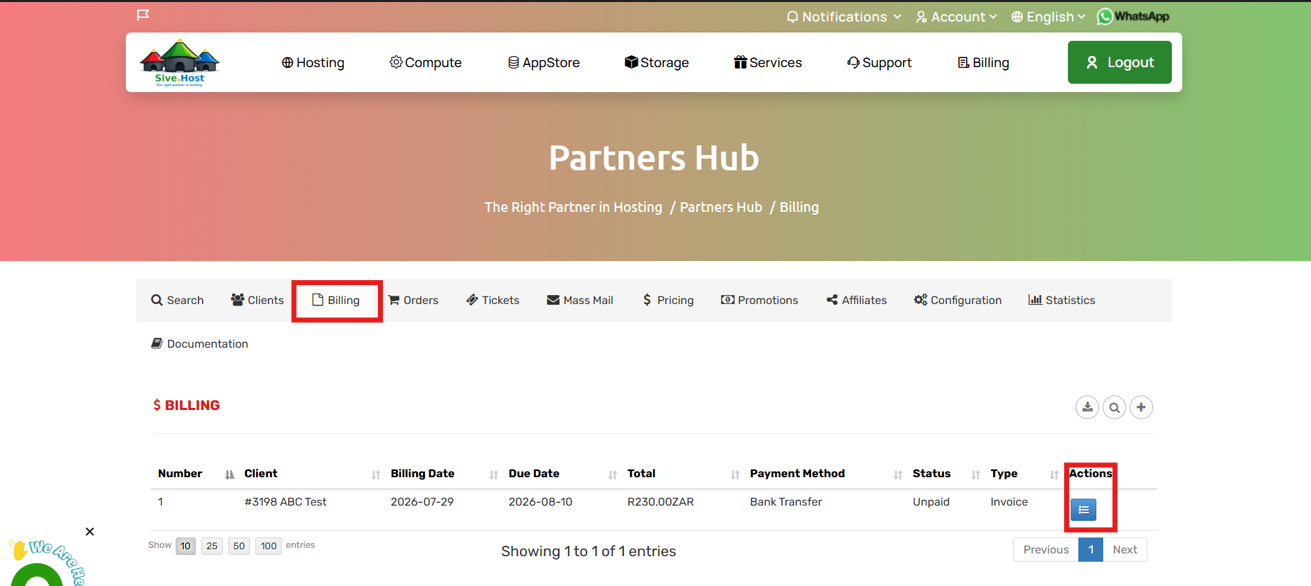Sort table by Type column

1024,474
